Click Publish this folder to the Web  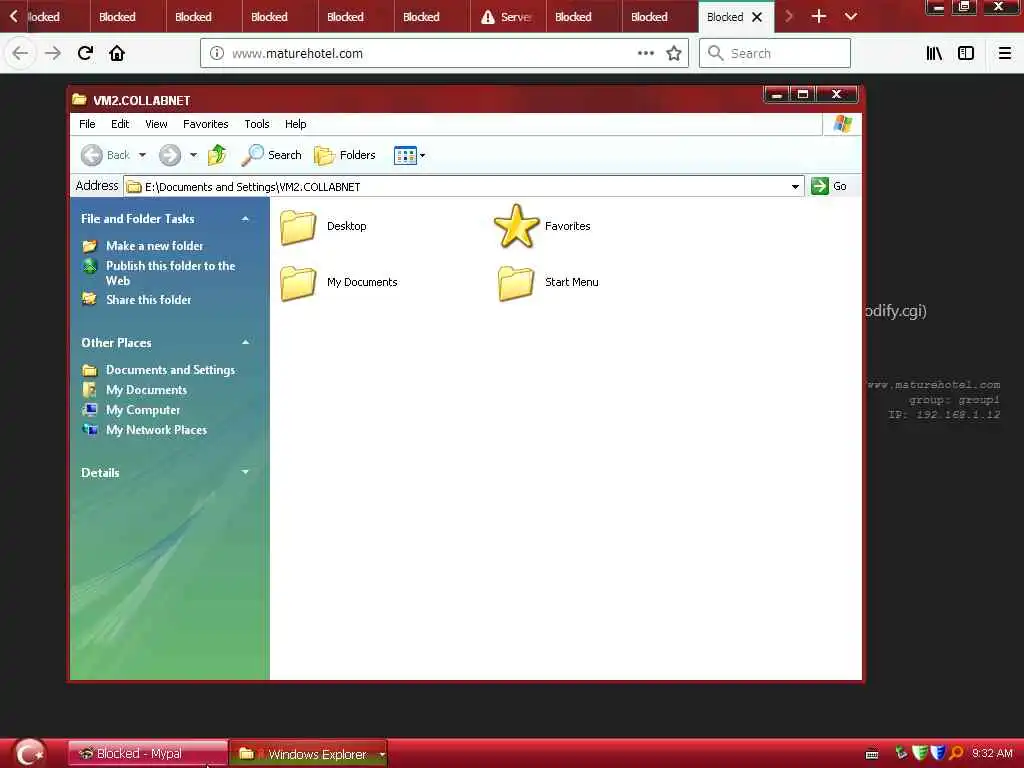[170, 273]
